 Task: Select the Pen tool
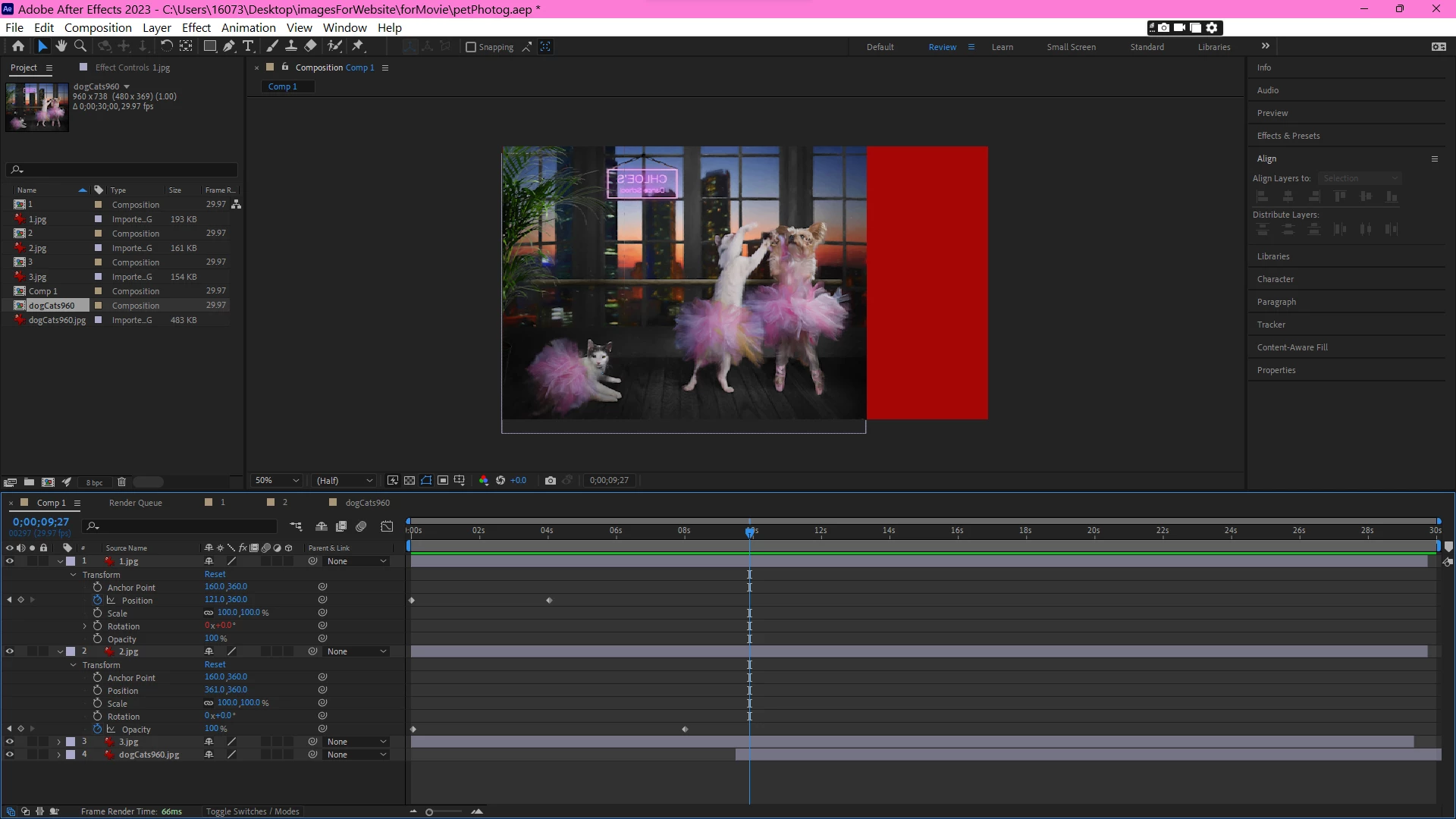click(228, 46)
